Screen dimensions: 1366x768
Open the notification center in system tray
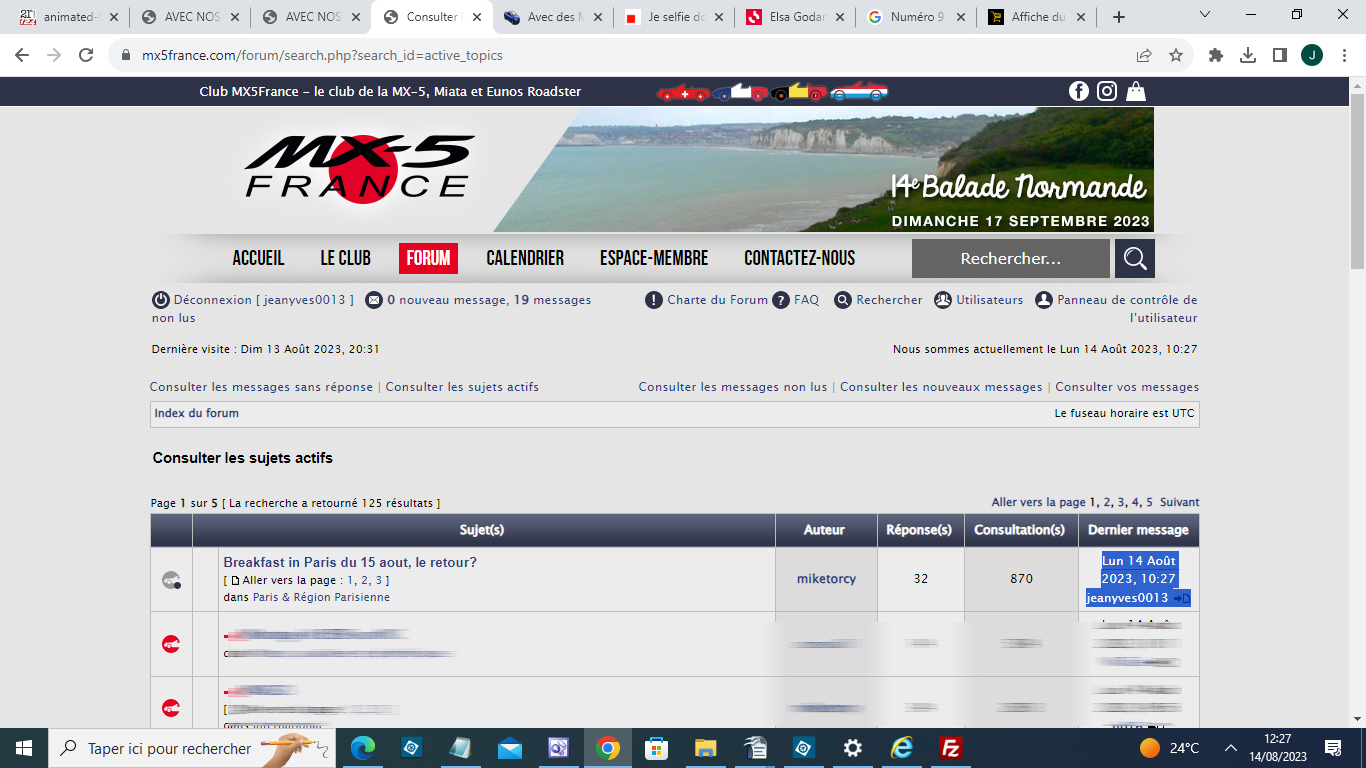[x=1333, y=748]
